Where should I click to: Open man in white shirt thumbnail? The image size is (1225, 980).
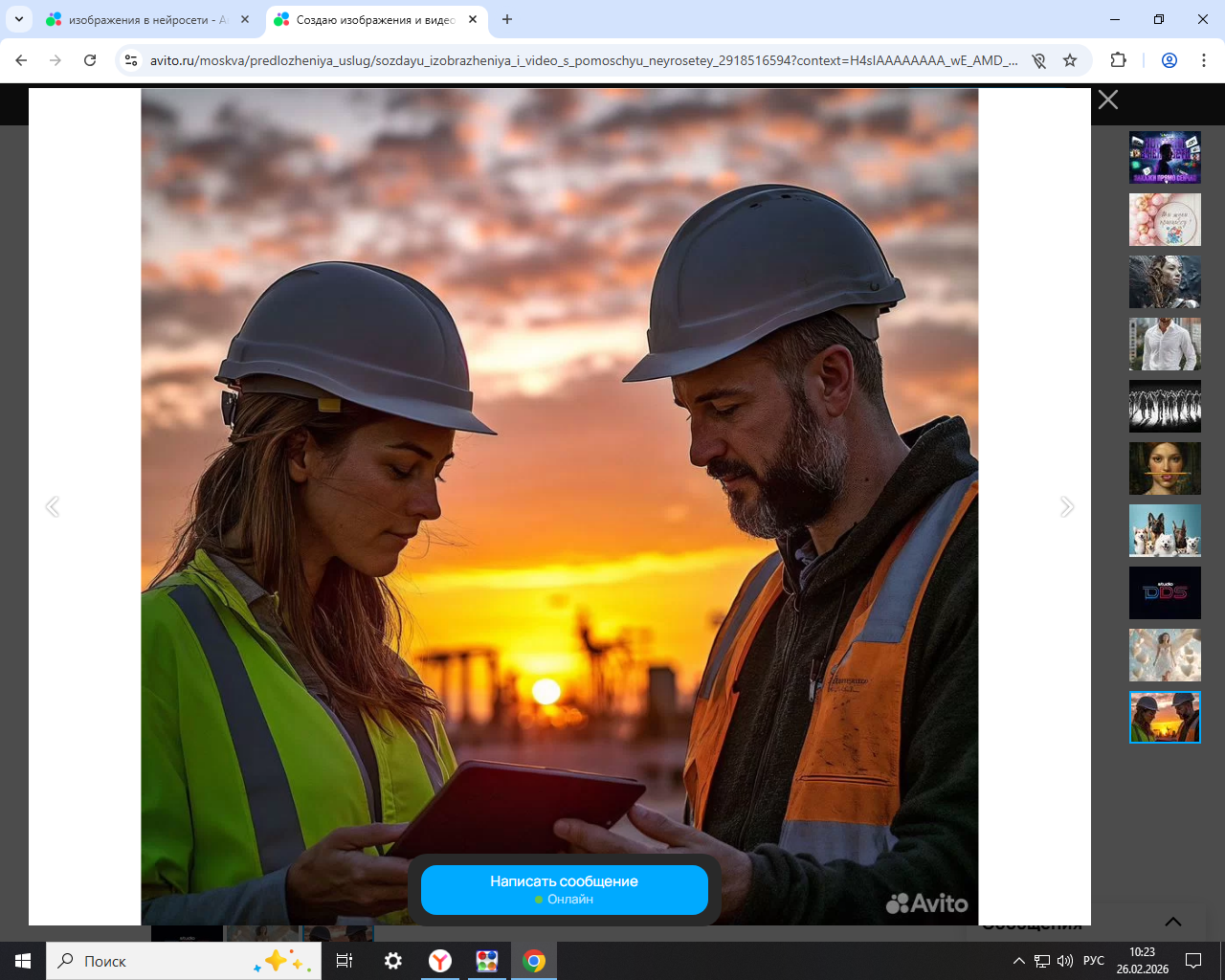click(1165, 344)
